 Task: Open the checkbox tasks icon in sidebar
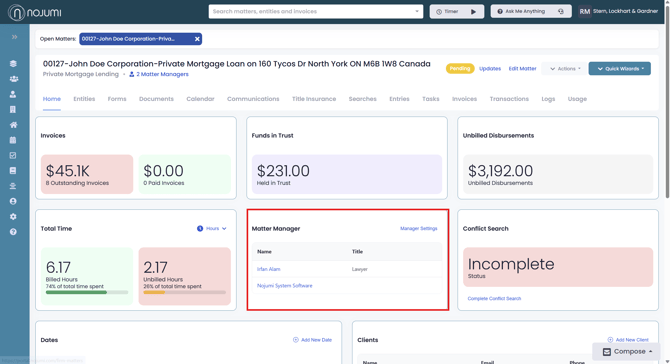click(x=13, y=156)
